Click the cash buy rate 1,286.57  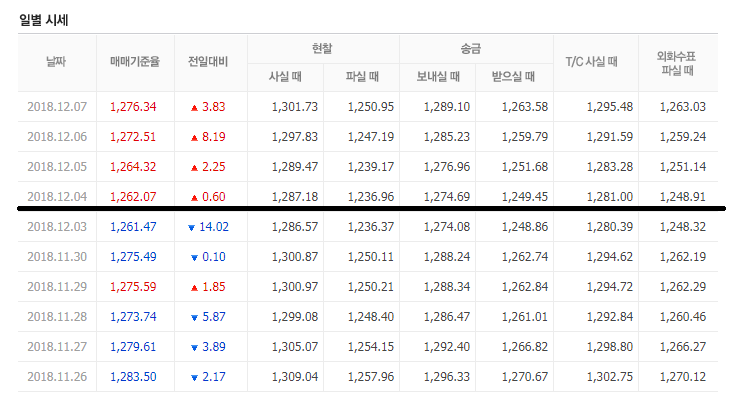tap(295, 227)
